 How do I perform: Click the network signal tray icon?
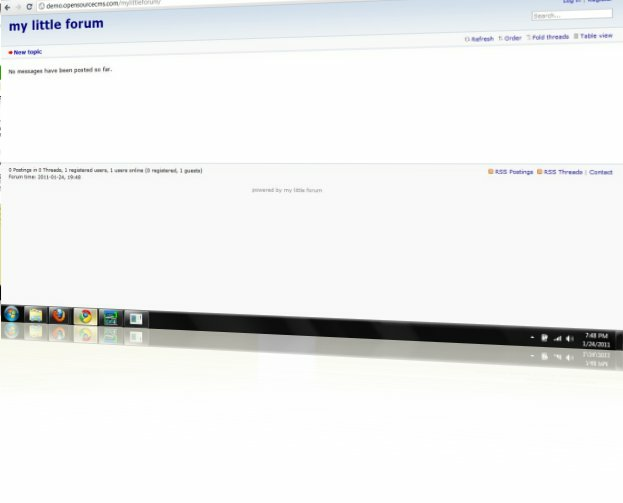pos(557,339)
